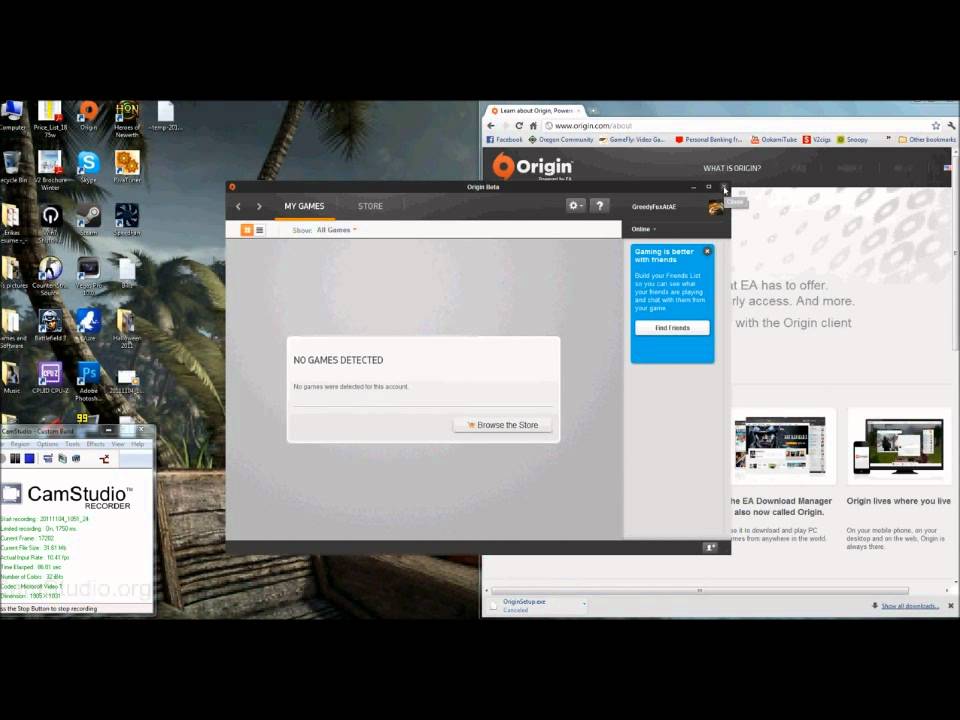Click the Find Friends button
This screenshot has height=720, width=960.
[x=672, y=328]
